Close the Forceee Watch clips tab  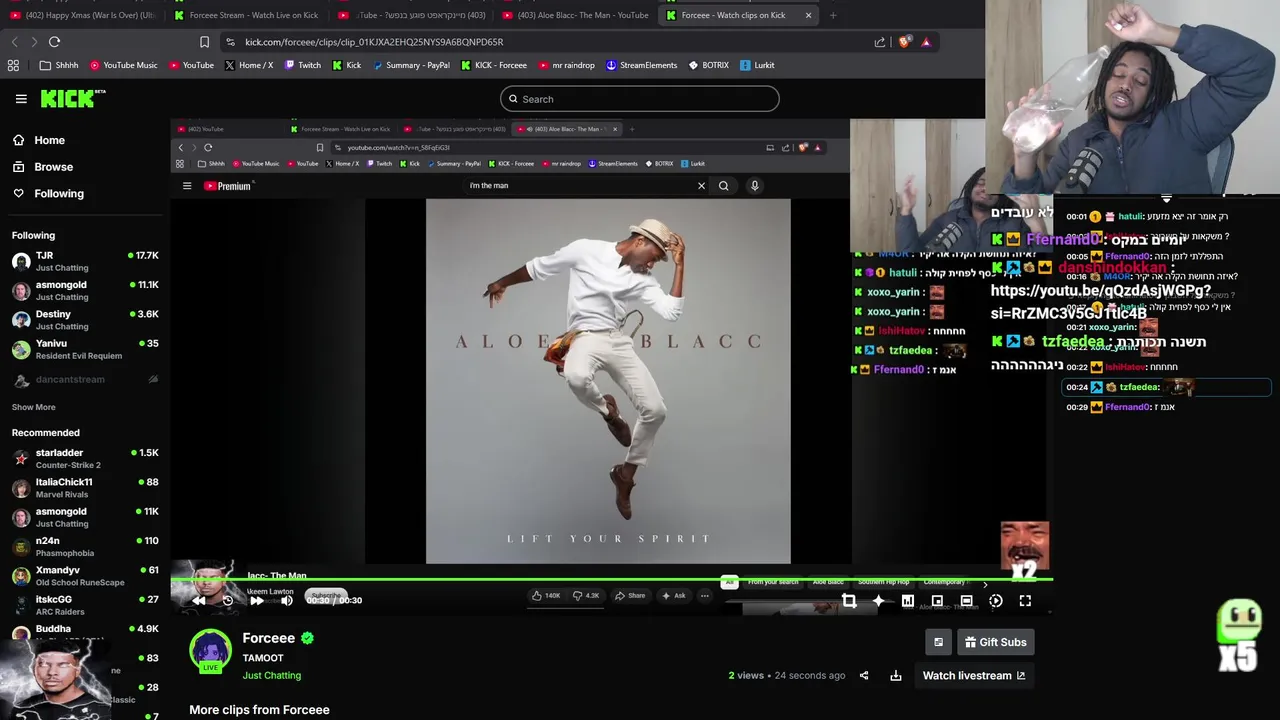coord(808,15)
